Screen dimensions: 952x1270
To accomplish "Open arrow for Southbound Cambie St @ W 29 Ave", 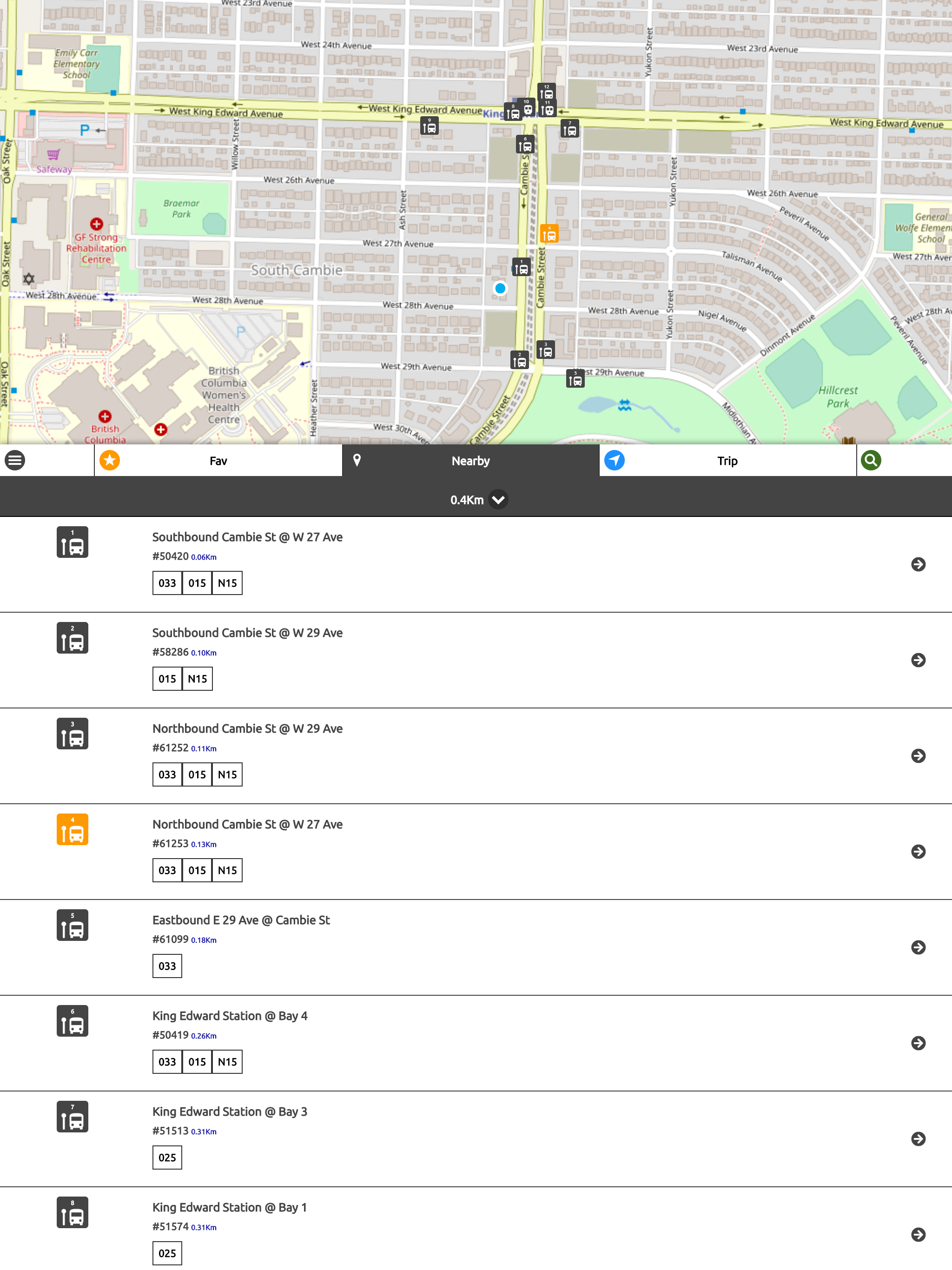I will (918, 660).
